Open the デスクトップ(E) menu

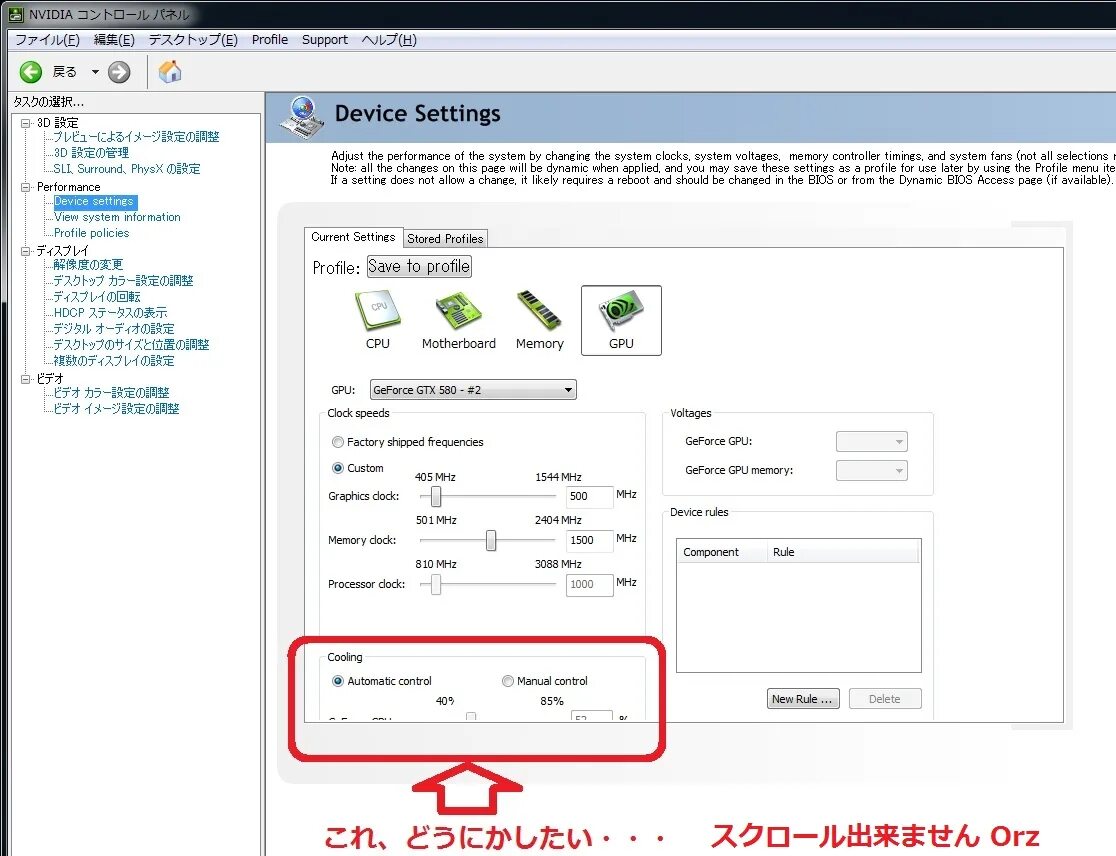tap(193, 40)
